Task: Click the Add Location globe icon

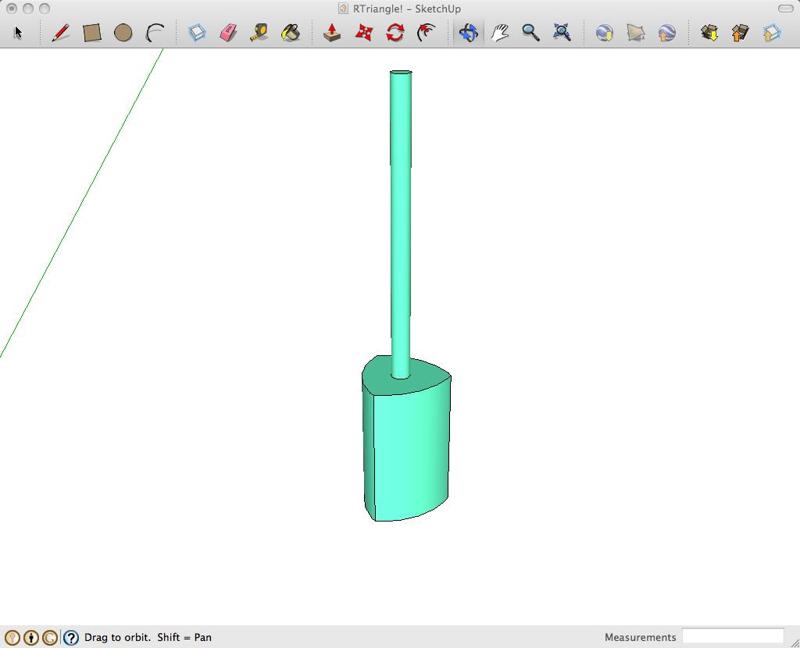Action: click(605, 33)
